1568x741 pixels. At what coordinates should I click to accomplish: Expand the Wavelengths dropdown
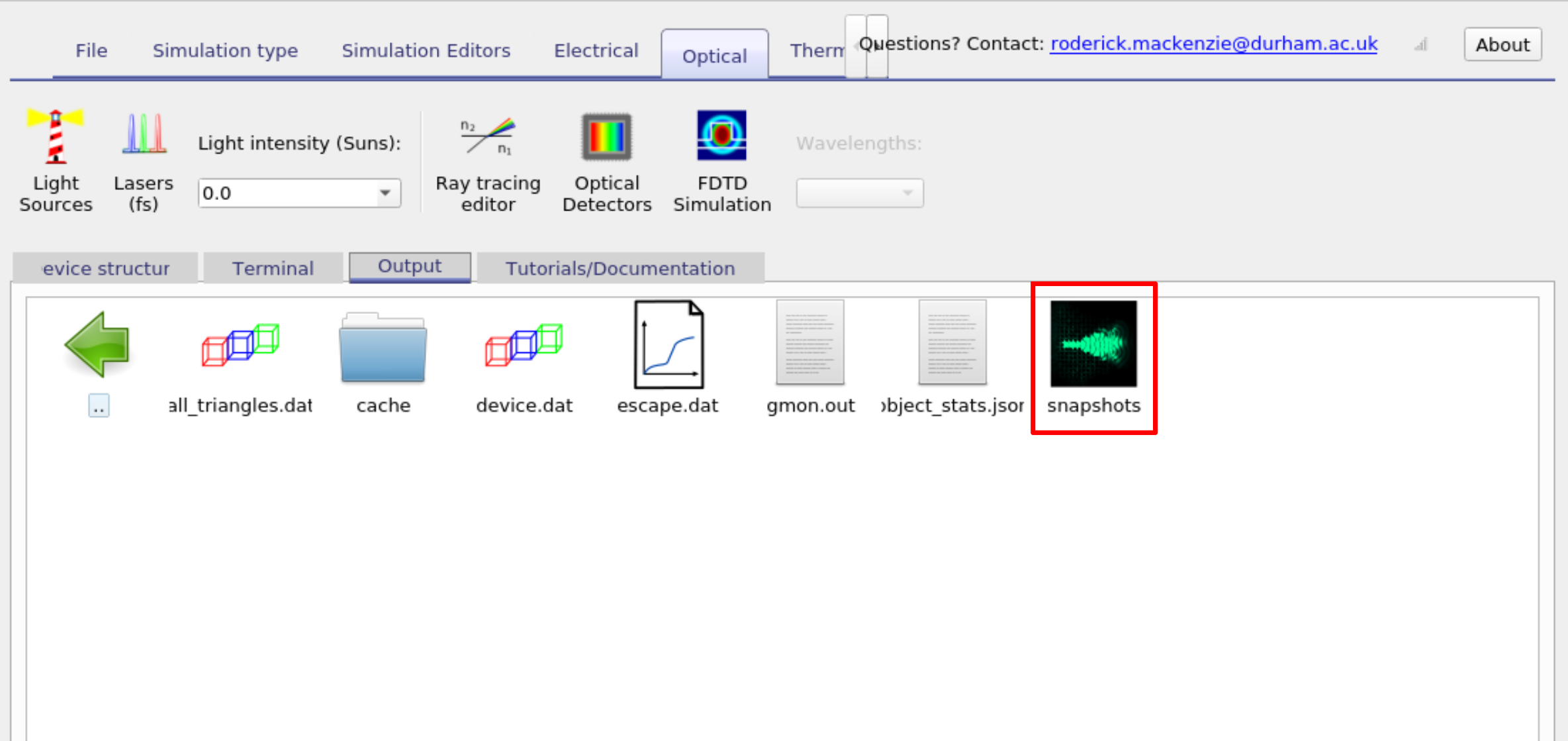point(907,193)
